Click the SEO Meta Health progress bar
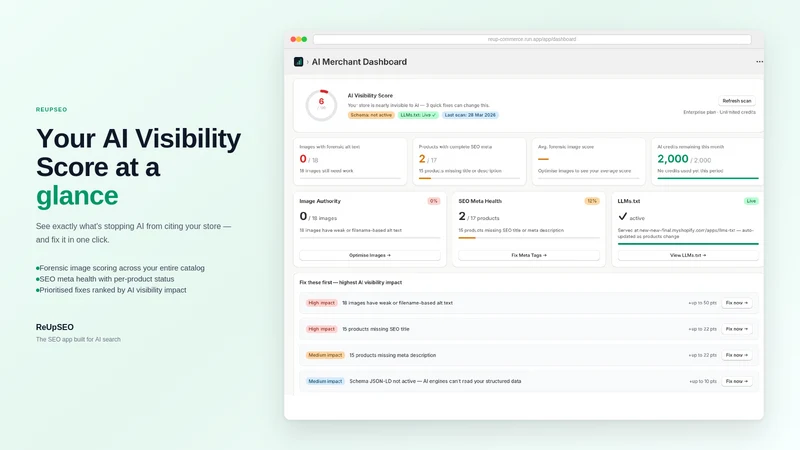The height and width of the screenshot is (450, 800). coord(529,238)
